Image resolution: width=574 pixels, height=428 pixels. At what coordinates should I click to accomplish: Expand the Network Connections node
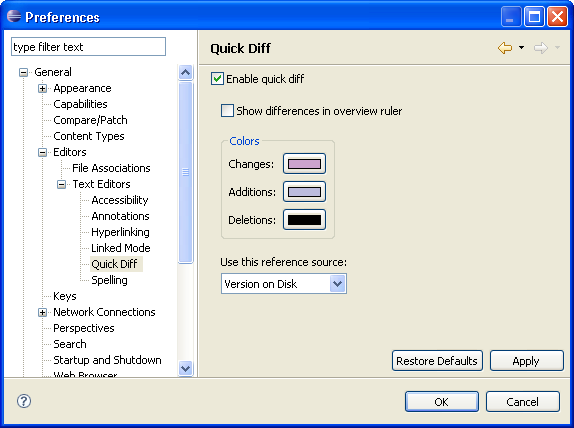[x=42, y=312]
